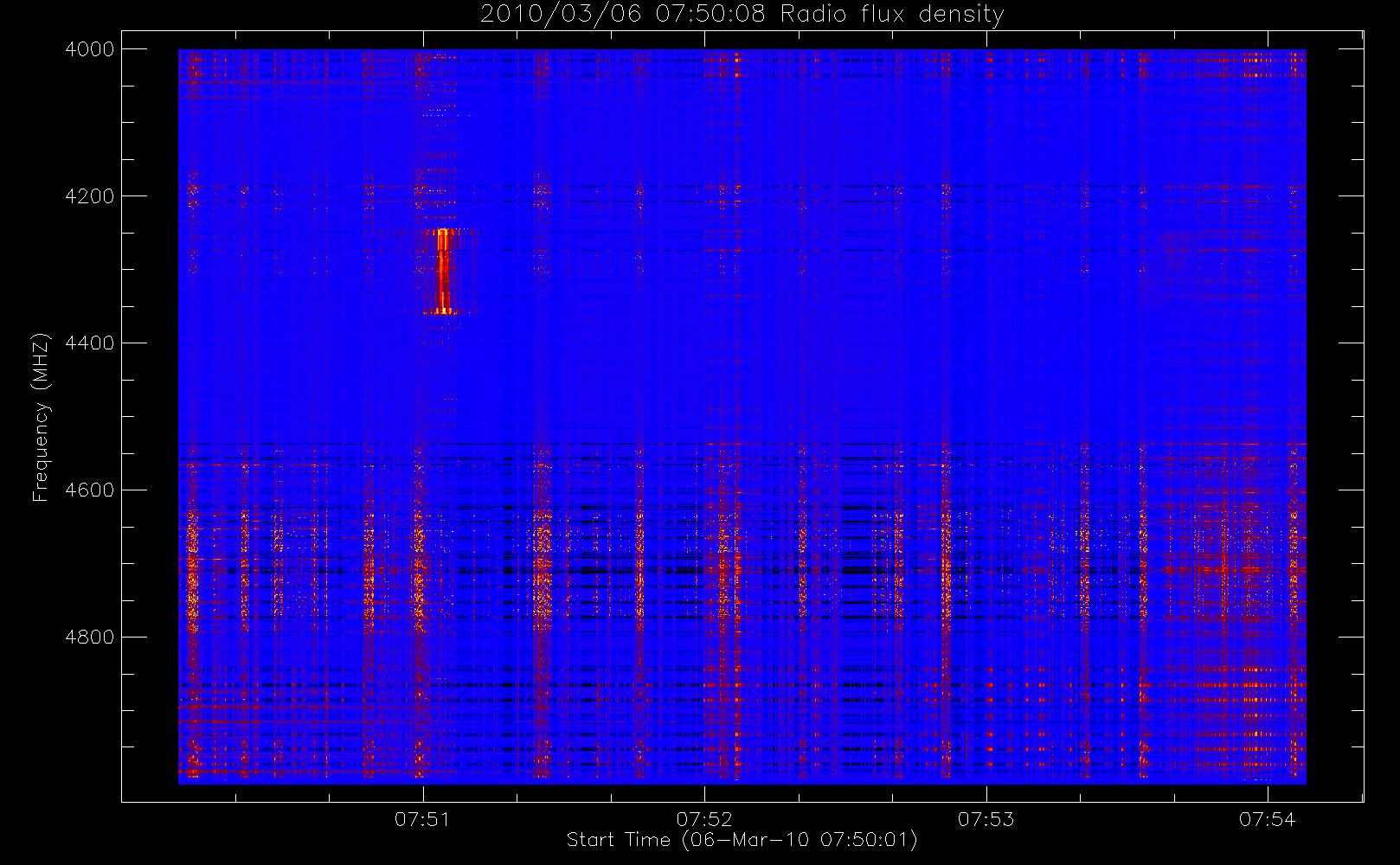Click the 07:53 time tick label
Viewport: 1400px width, 865px height.
pyautogui.click(x=986, y=818)
